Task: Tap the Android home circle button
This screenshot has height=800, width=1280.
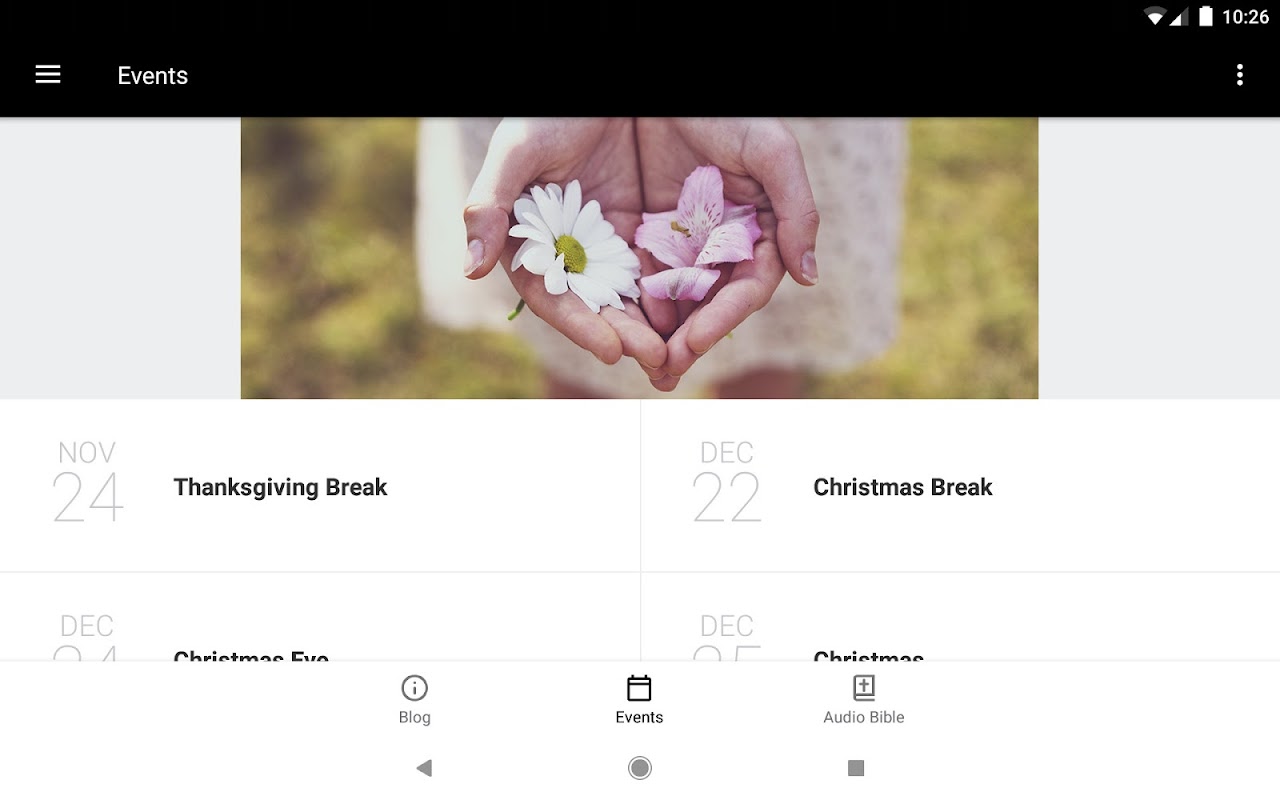Action: 640,768
